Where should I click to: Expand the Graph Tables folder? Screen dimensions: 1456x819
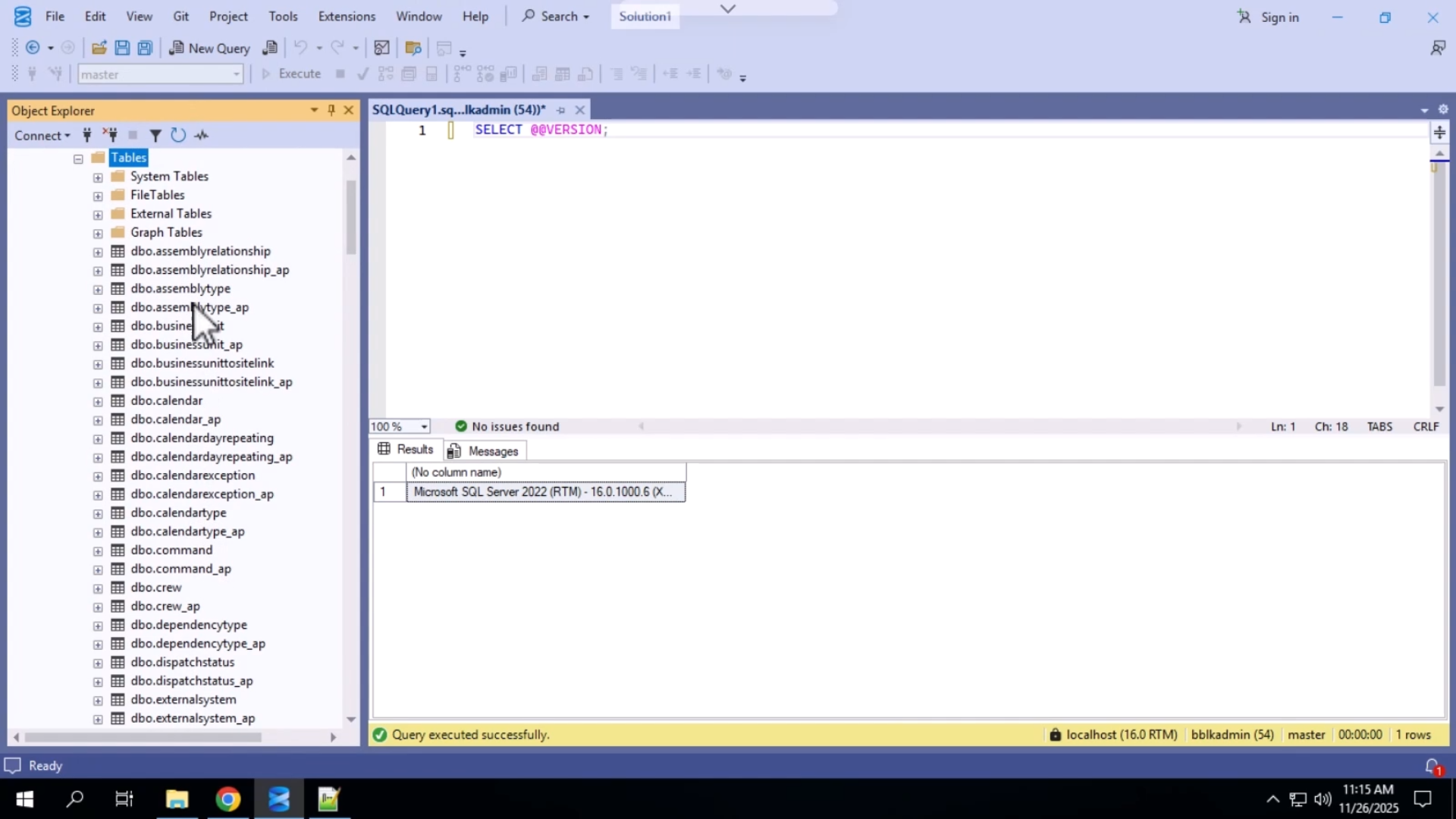(98, 234)
